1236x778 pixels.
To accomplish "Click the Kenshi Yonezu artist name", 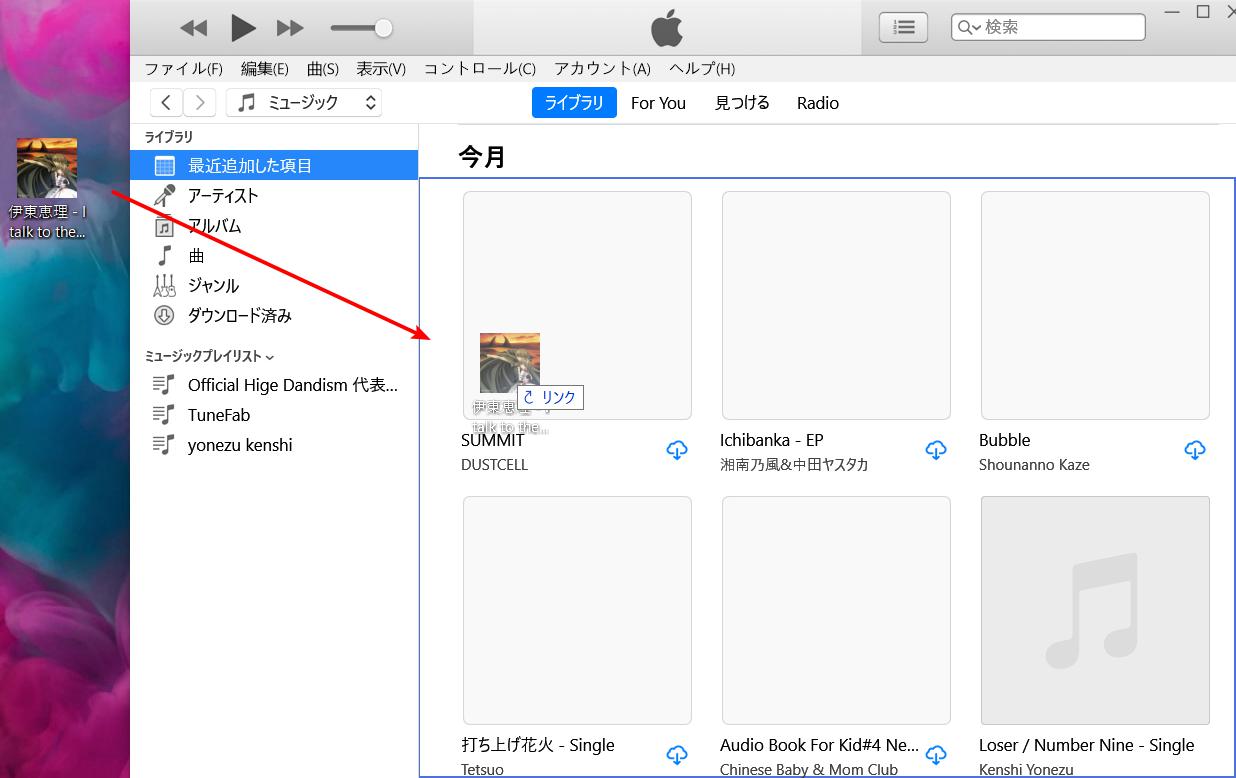I will coord(1026,770).
